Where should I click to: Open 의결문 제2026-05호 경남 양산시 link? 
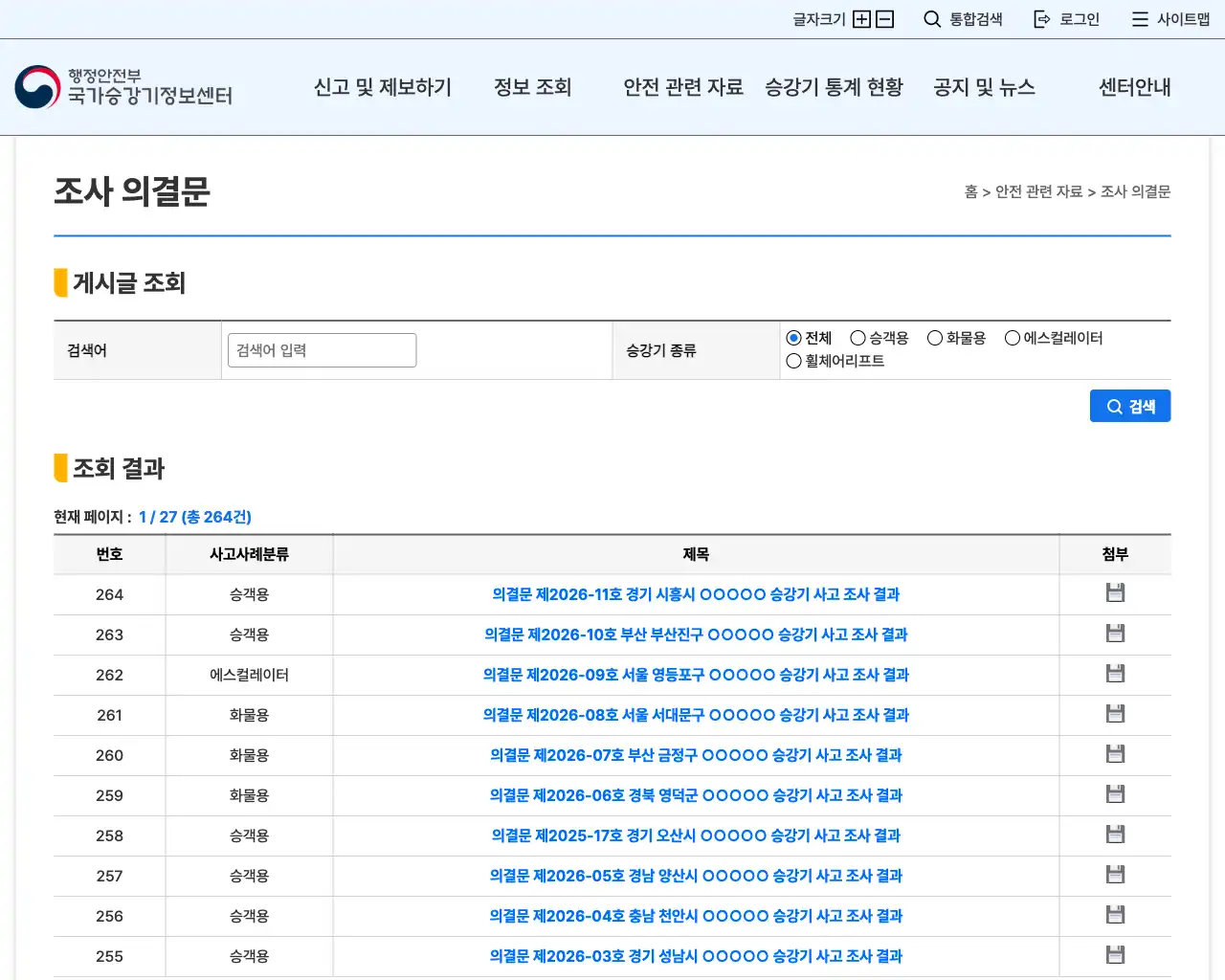pyautogui.click(x=696, y=876)
